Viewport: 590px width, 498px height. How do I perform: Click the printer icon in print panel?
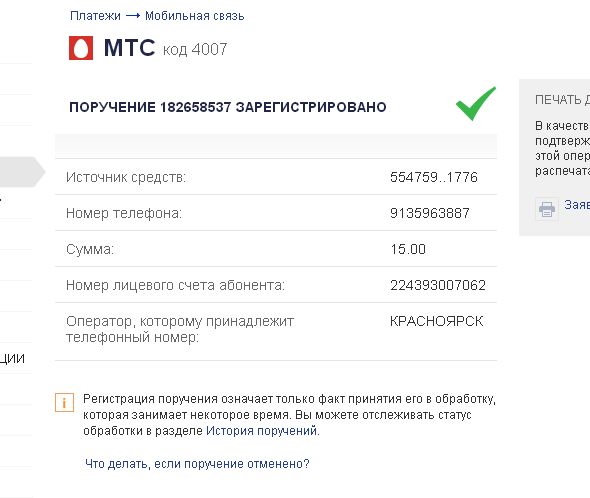point(547,209)
